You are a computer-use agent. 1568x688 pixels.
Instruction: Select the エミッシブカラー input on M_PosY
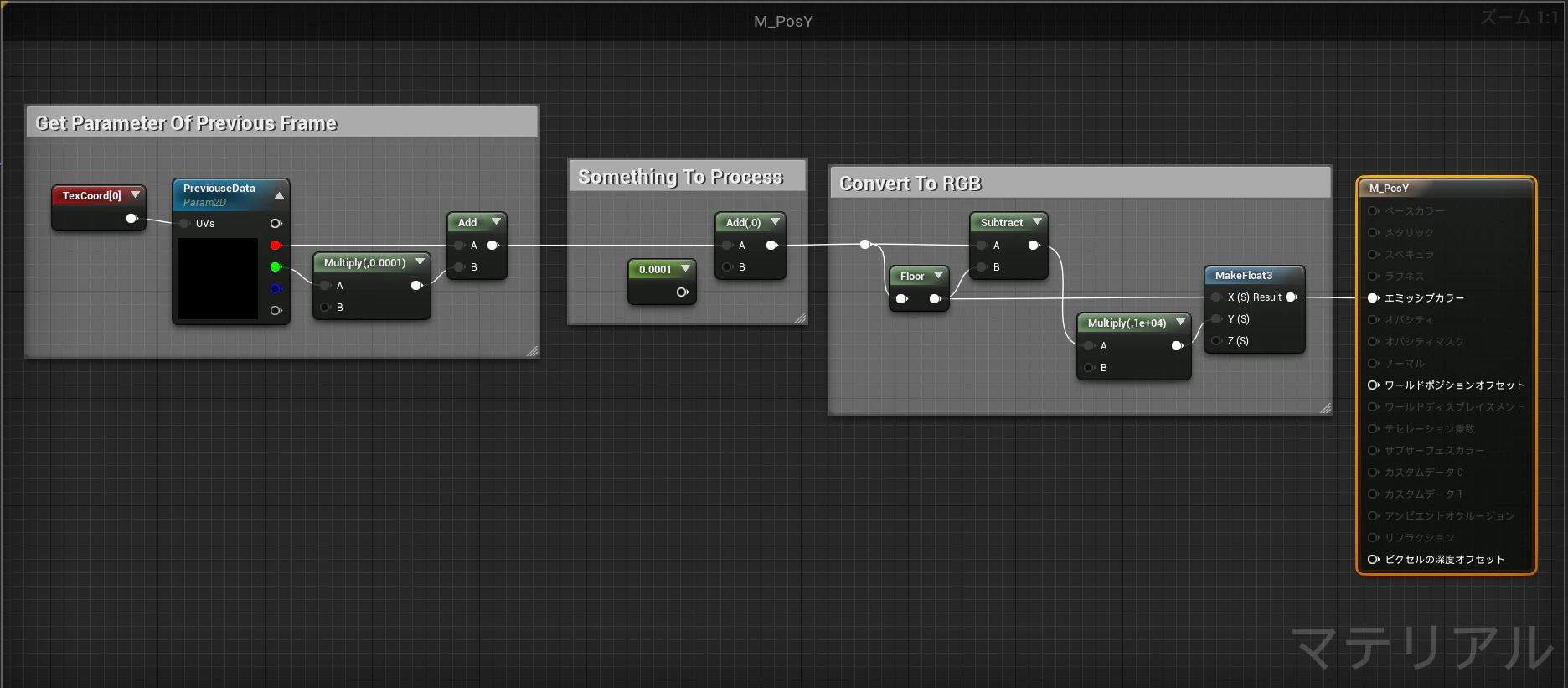[1373, 298]
